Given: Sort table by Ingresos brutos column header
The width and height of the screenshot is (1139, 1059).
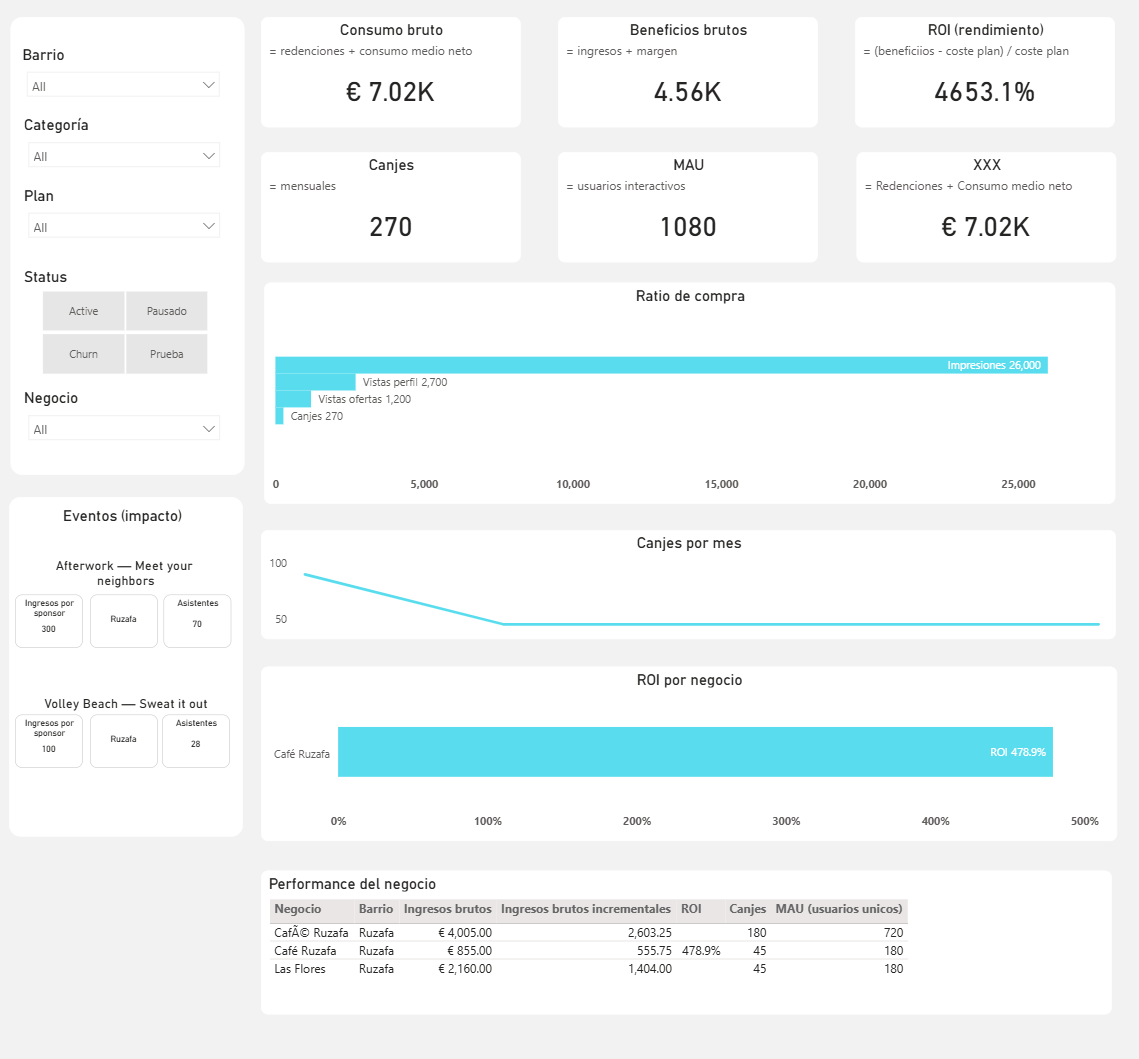Looking at the screenshot, I should (447, 909).
